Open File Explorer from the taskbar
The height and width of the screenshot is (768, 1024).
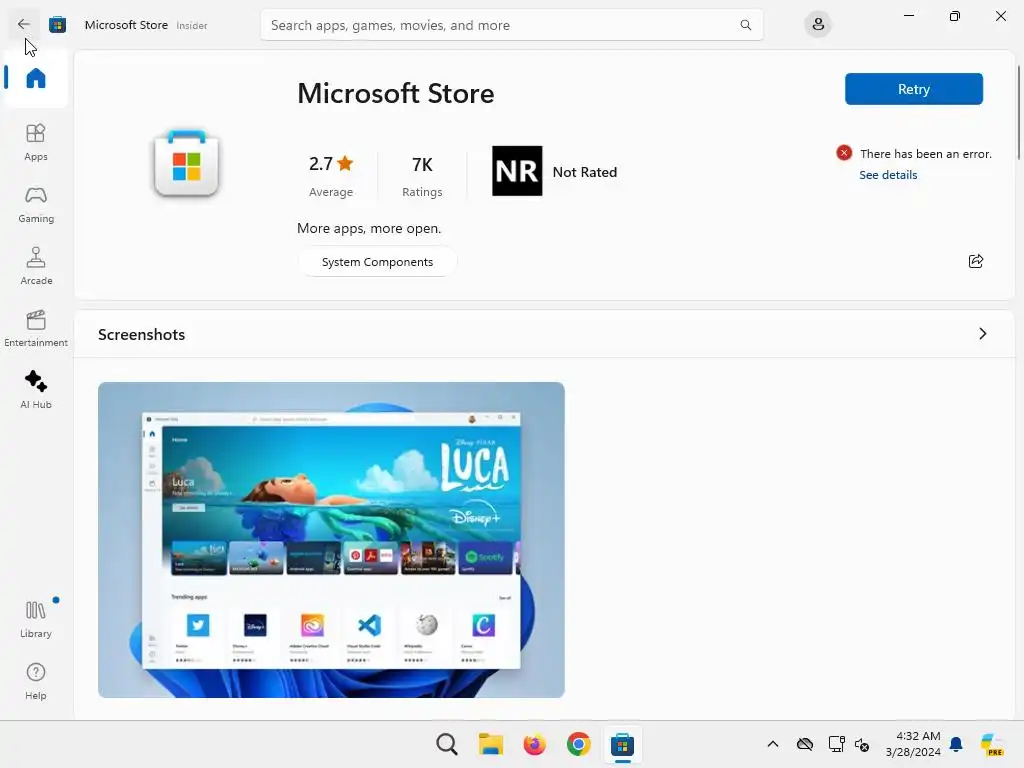[490, 744]
